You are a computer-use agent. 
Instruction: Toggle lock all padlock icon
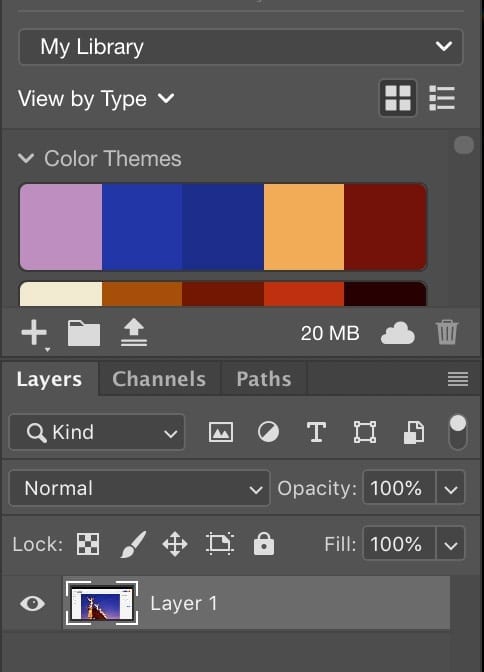coord(264,544)
